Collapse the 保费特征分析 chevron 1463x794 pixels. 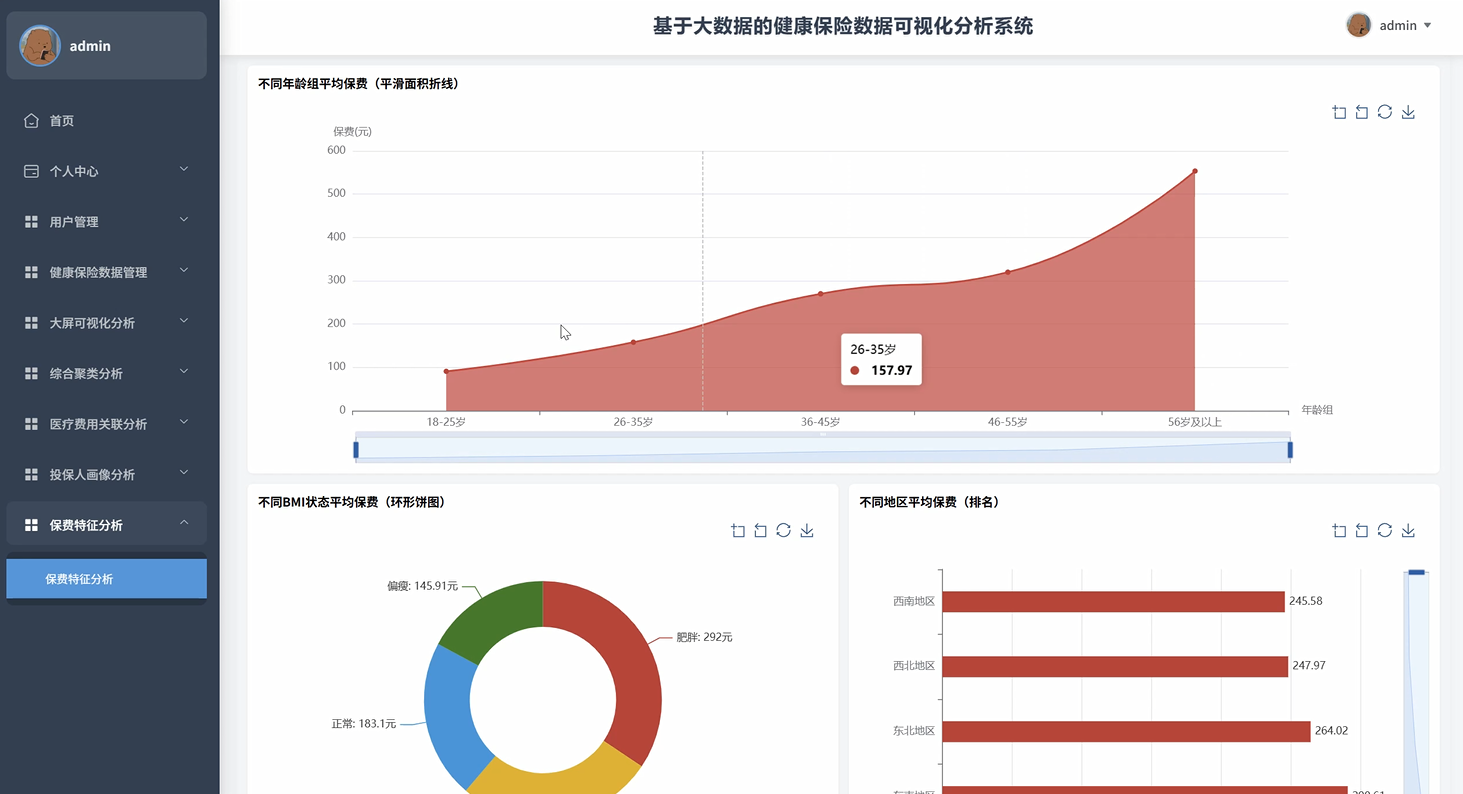pyautogui.click(x=184, y=523)
